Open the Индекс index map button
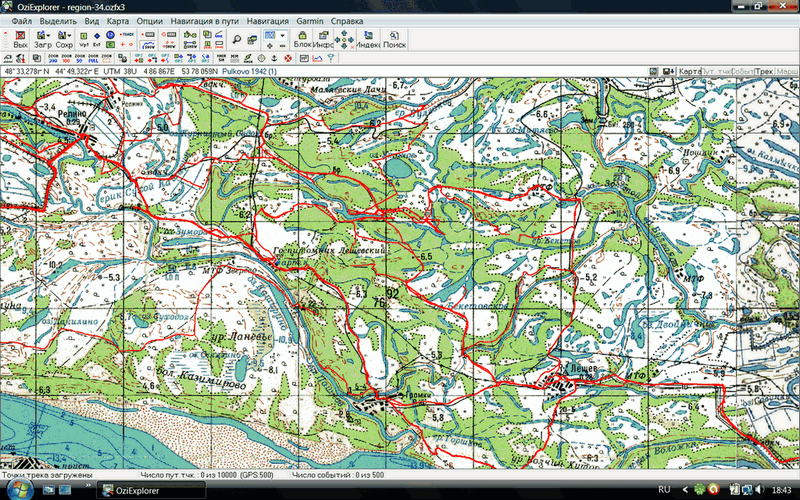800x500 pixels. pos(368,40)
